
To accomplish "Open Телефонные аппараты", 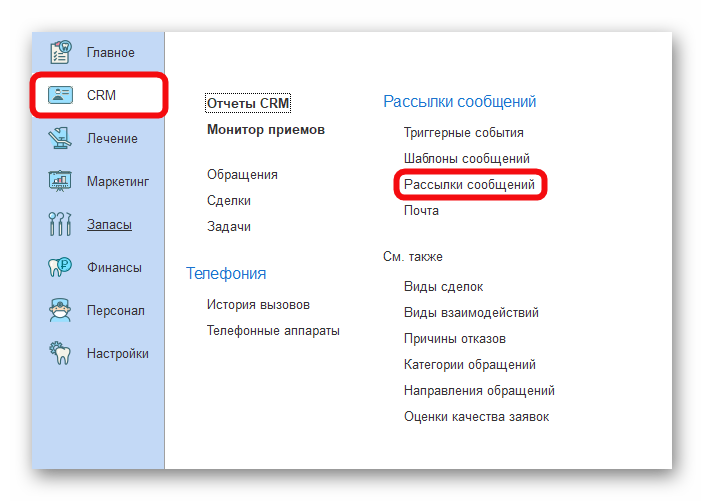I will pos(273,331).
